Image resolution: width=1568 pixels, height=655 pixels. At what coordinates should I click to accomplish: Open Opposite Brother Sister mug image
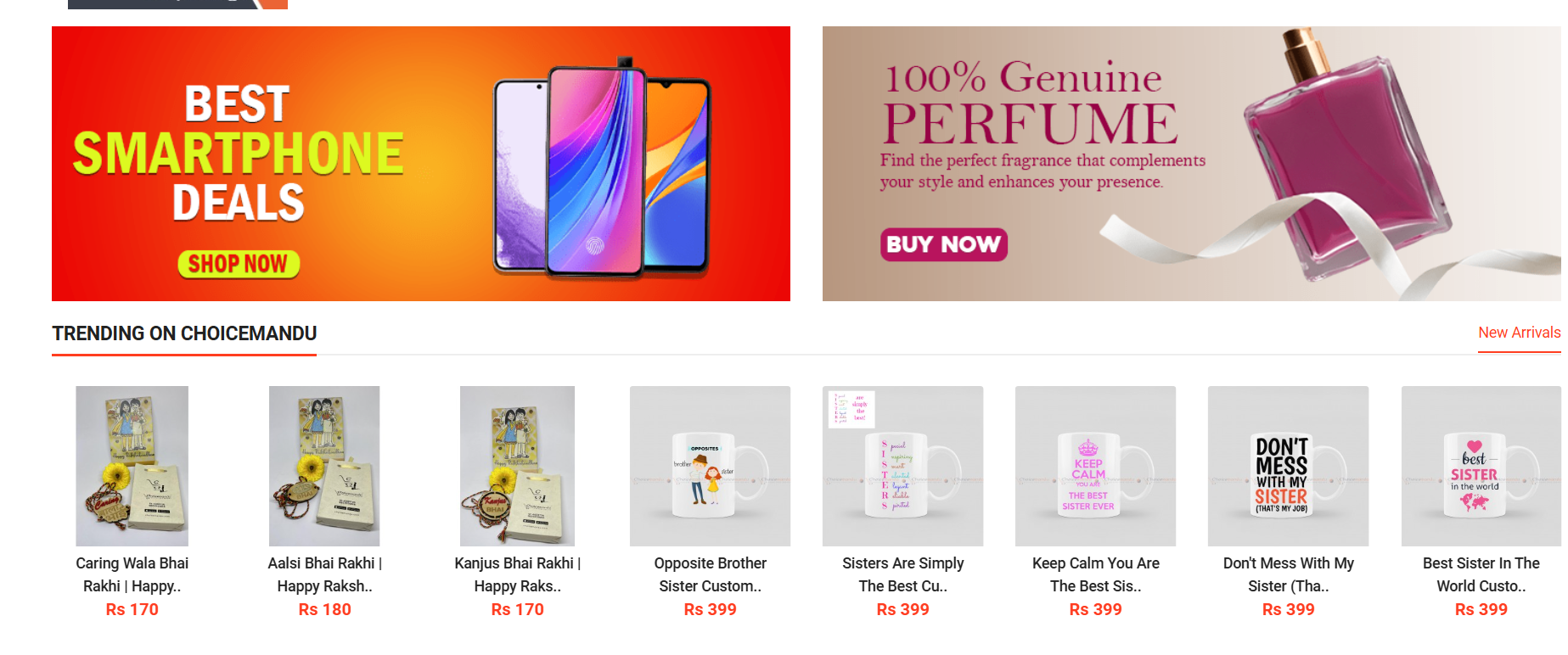pyautogui.click(x=710, y=466)
